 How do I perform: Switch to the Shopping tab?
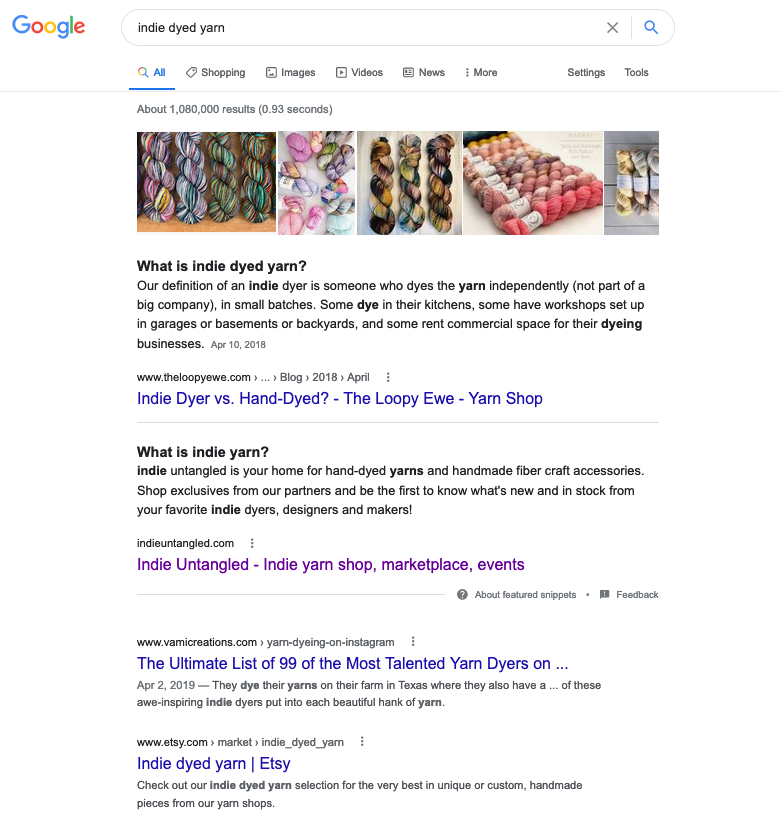click(216, 72)
